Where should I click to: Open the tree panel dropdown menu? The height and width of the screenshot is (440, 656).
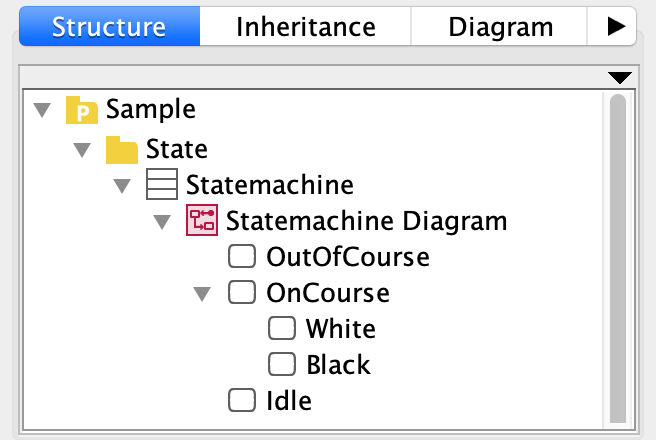click(x=620, y=77)
